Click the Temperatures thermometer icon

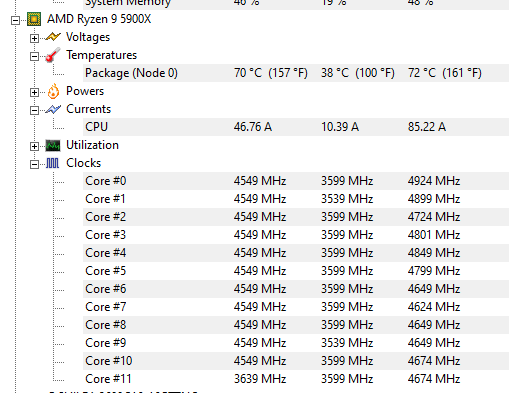point(53,55)
